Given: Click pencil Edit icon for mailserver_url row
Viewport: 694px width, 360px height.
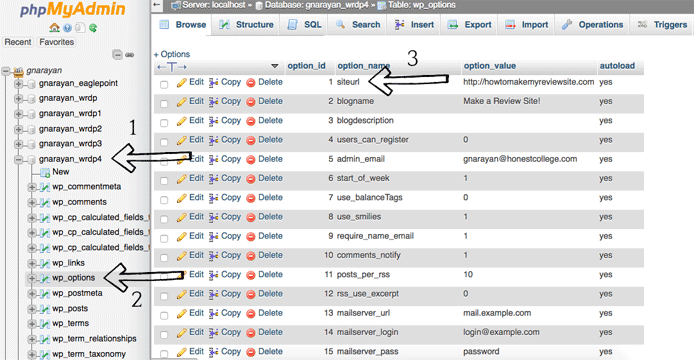Looking at the screenshot, I should pyautogui.click(x=181, y=314).
